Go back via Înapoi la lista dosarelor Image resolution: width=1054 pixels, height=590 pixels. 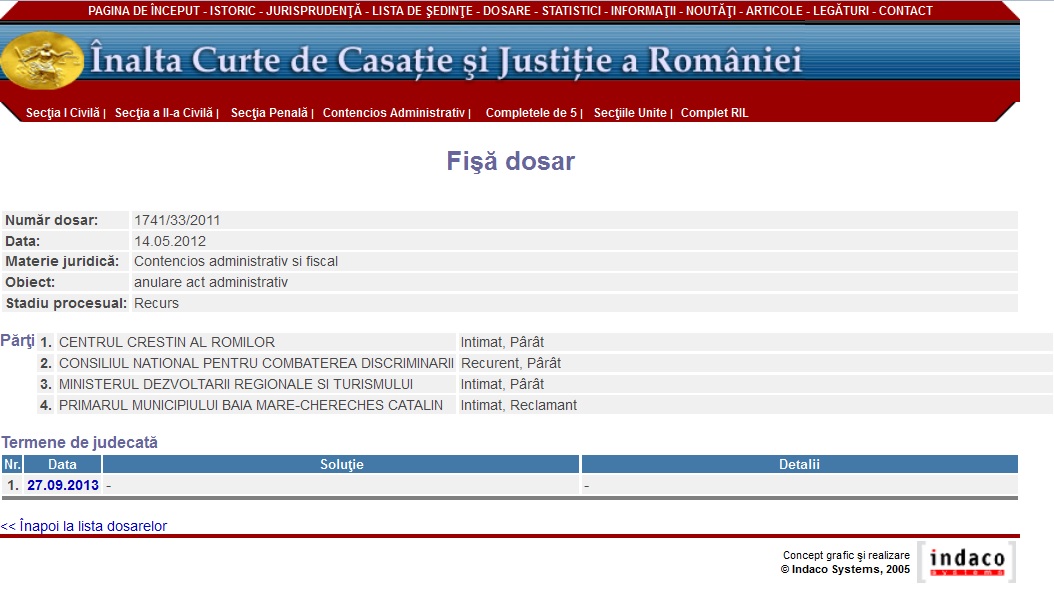pos(84,526)
